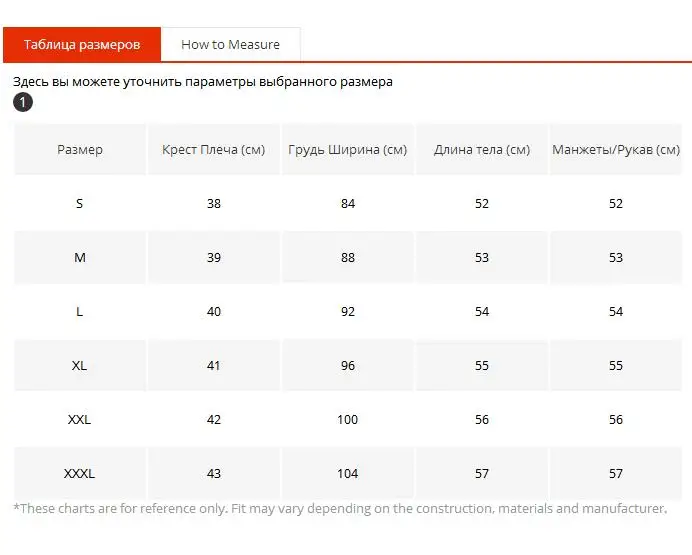The height and width of the screenshot is (555, 692).
Task: Click the size parameters description text
Action: [x=203, y=82]
